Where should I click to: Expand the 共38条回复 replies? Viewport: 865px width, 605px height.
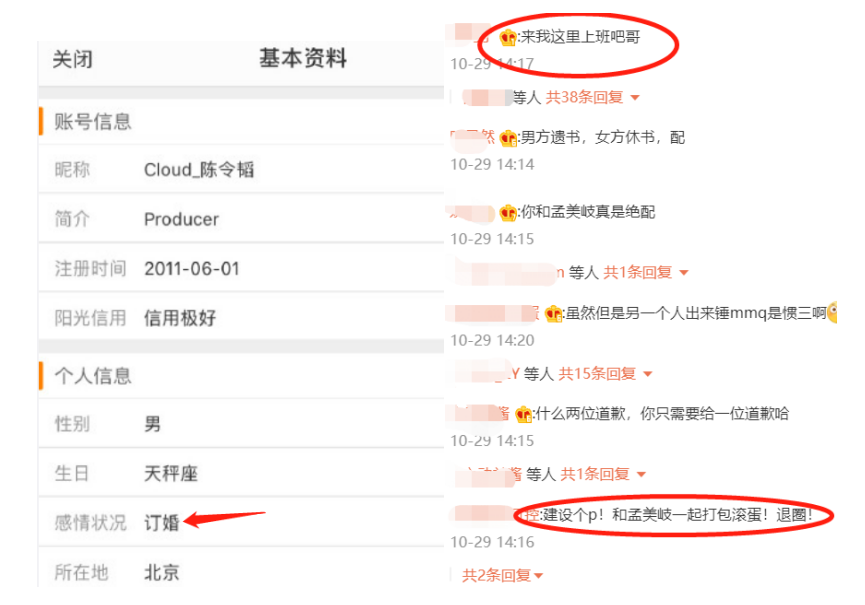[x=592, y=98]
